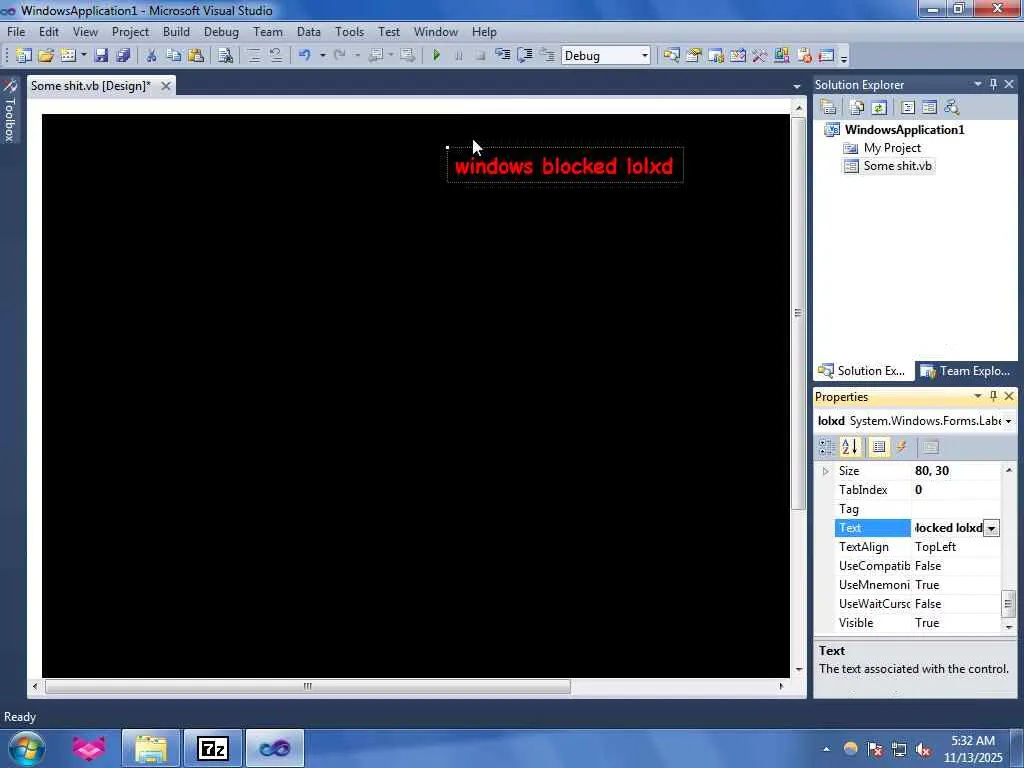Show the Properties list button in Properties panel
The image size is (1024, 768).
(879, 447)
